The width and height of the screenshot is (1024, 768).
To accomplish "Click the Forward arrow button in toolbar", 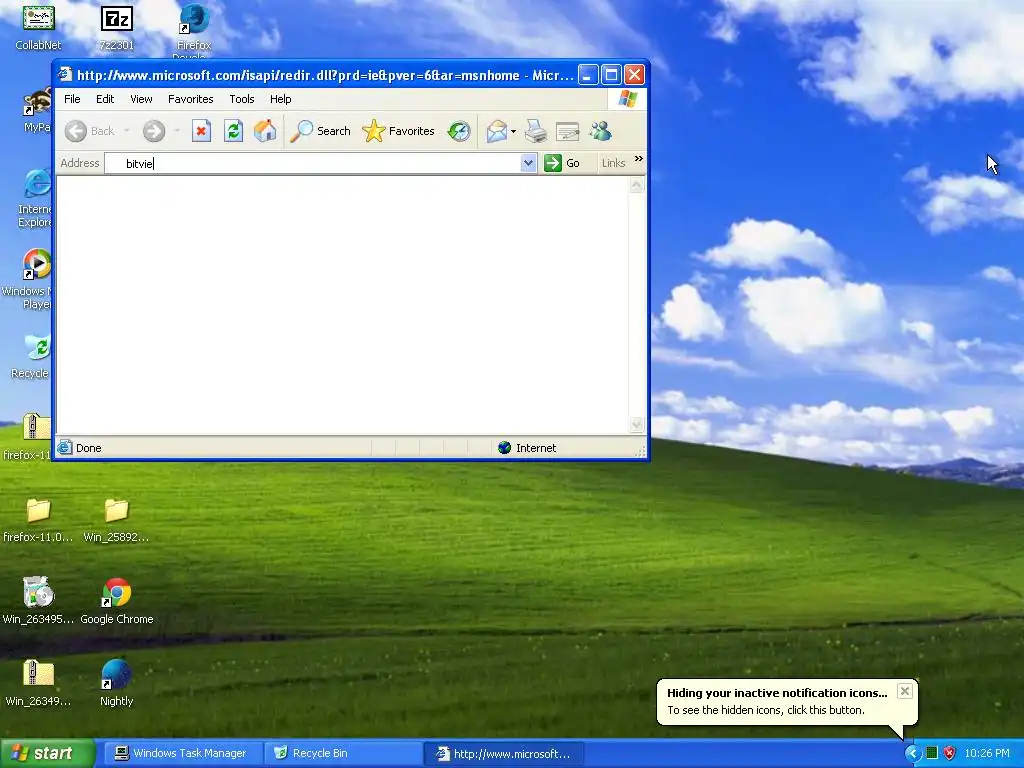I will (154, 131).
